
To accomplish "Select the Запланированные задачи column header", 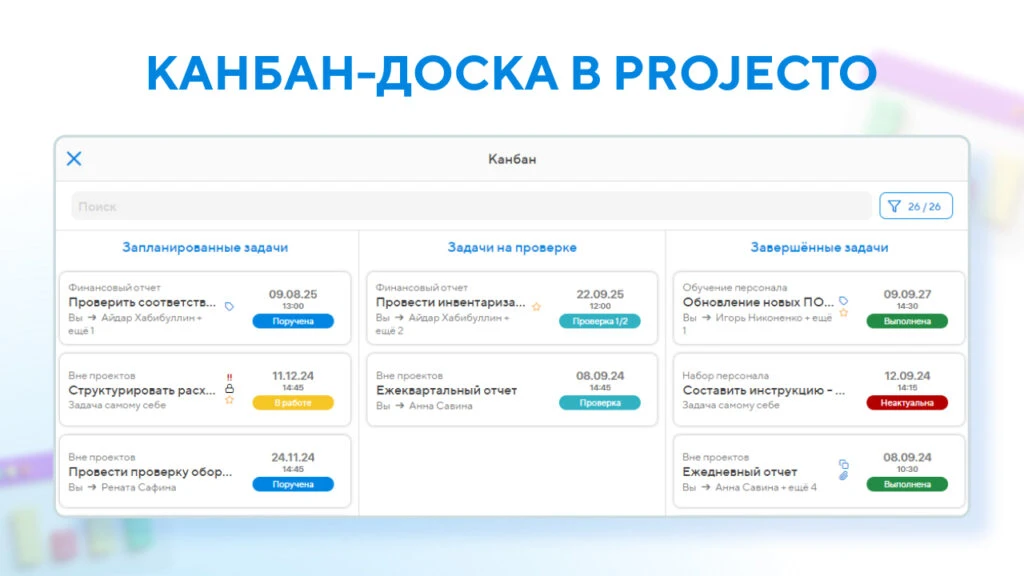I will (205, 248).
